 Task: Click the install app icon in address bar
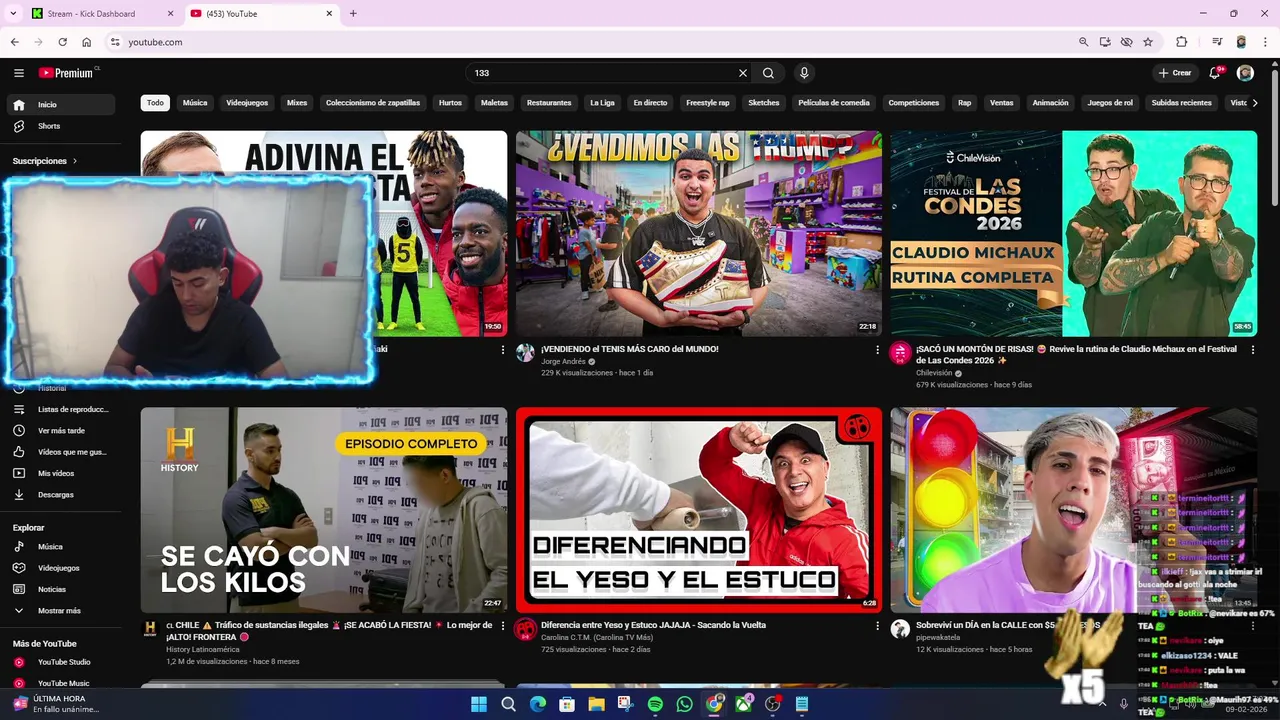tap(1105, 42)
